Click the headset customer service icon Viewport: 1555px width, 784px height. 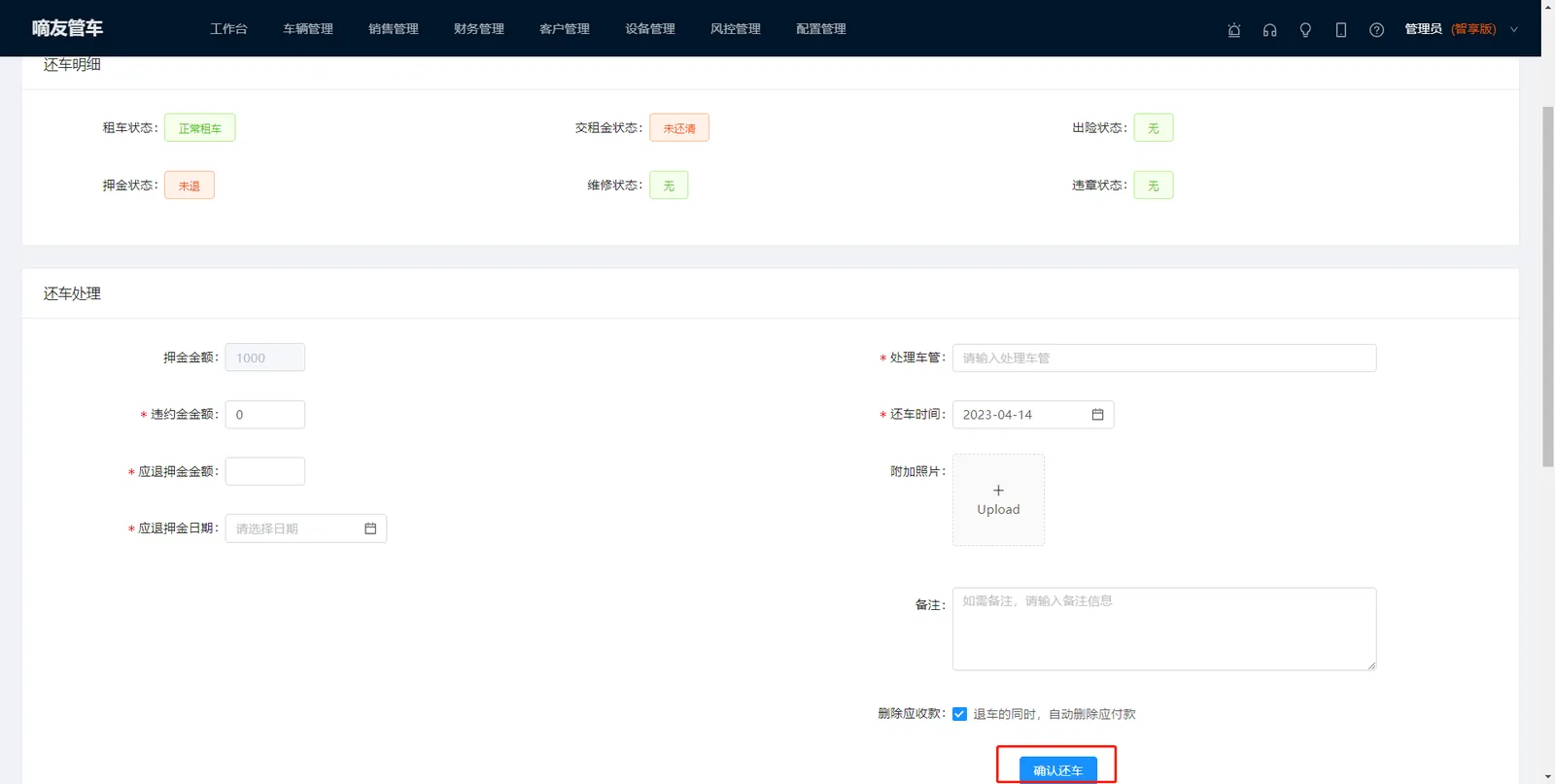1269,30
